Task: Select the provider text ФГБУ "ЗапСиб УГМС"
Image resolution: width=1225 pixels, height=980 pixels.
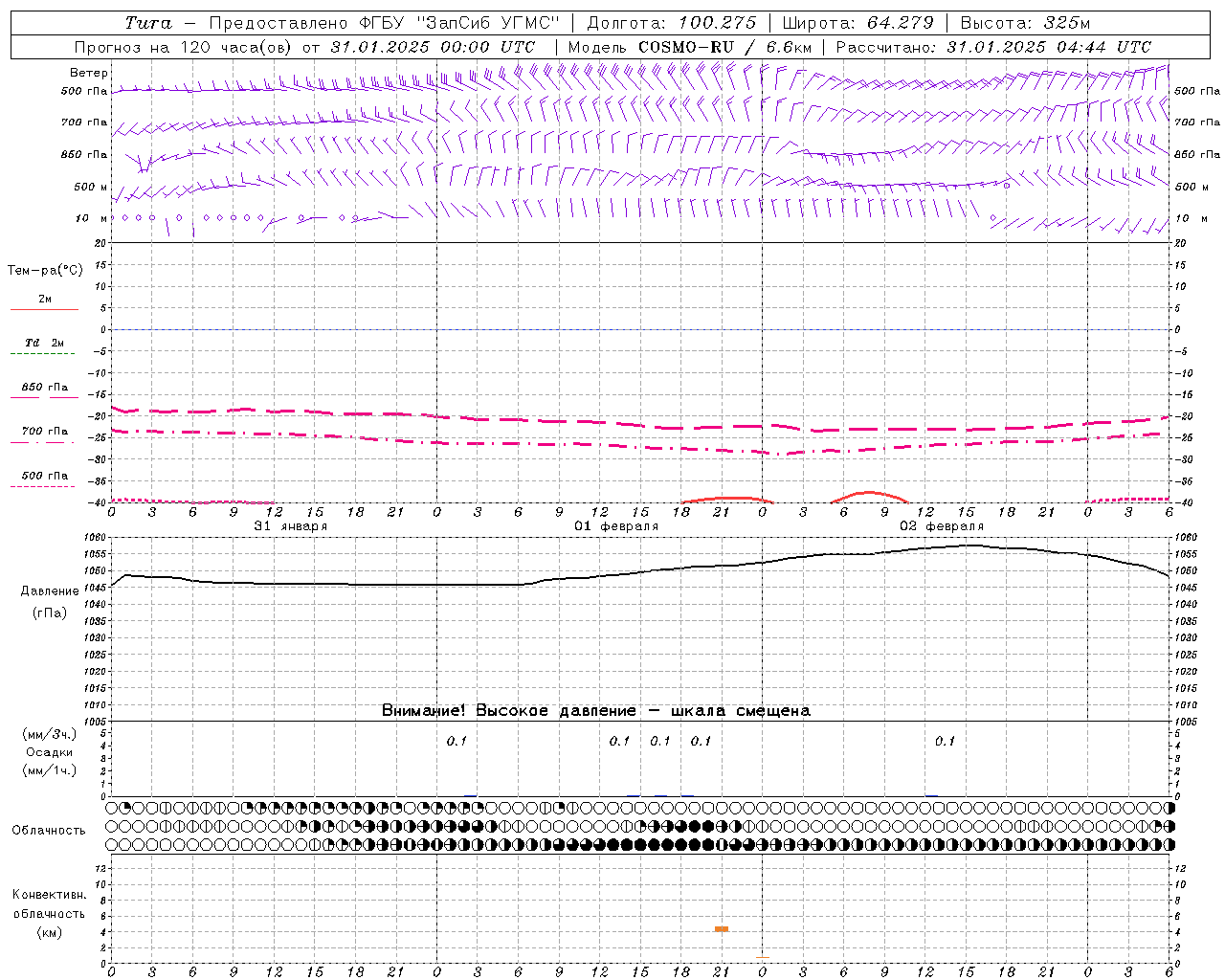Action: [460, 23]
